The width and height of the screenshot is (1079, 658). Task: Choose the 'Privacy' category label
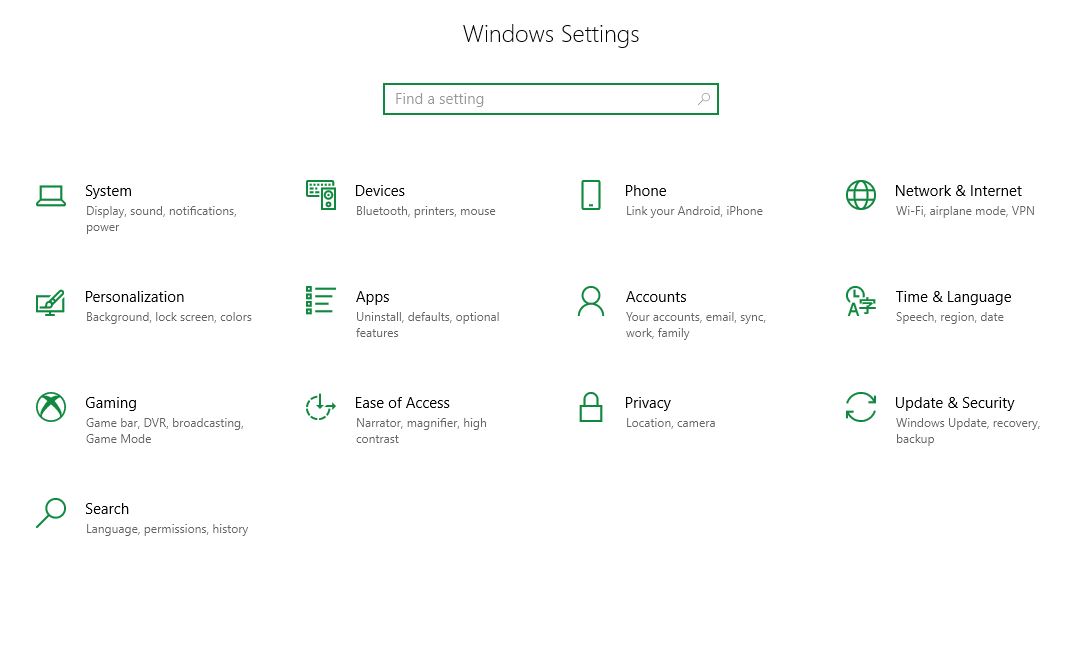(x=647, y=403)
